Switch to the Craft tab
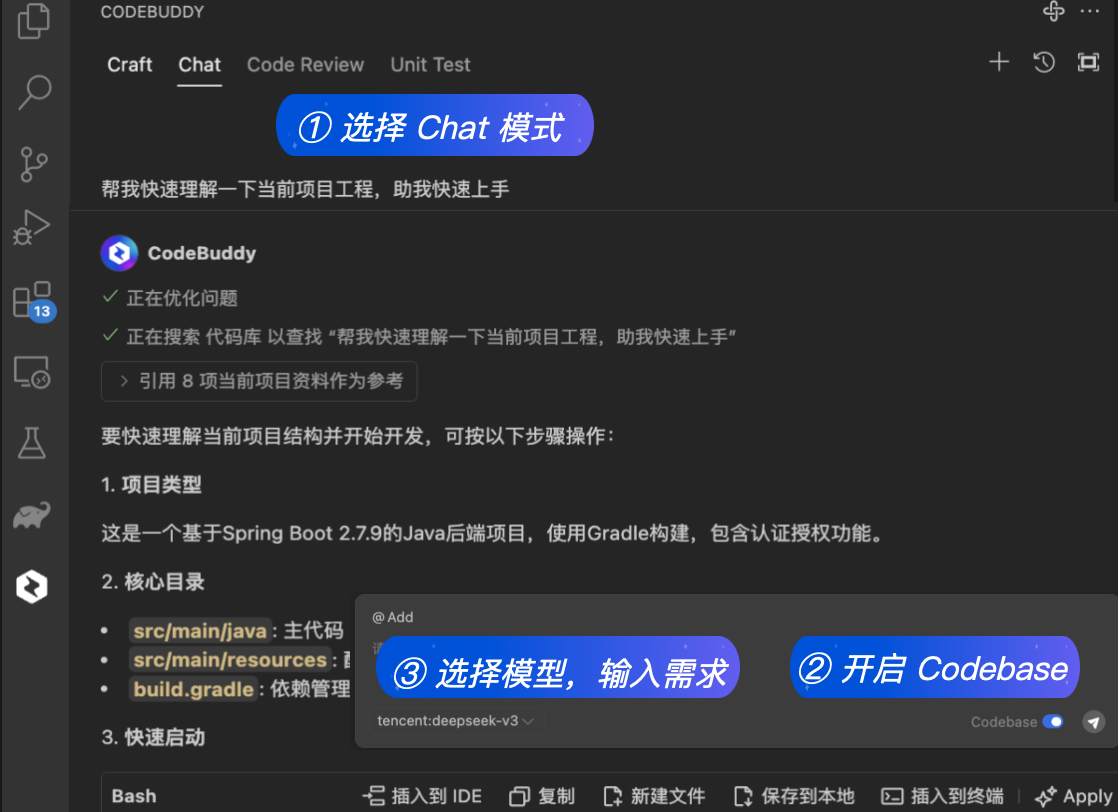 [x=130, y=65]
